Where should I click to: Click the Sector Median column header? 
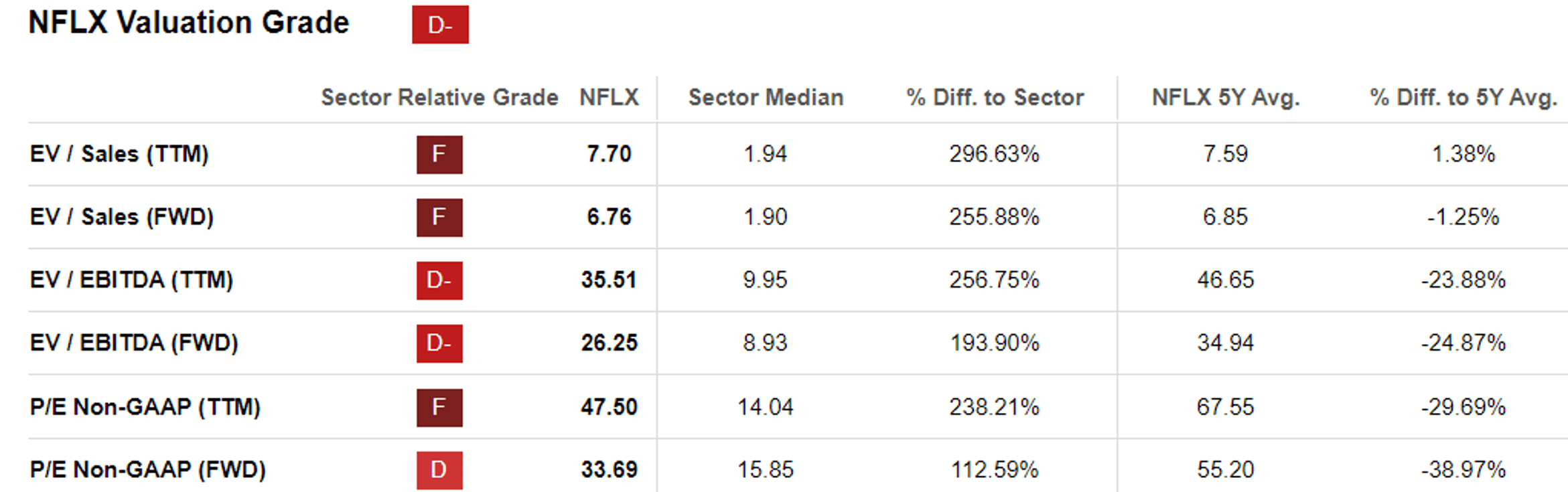(766, 98)
